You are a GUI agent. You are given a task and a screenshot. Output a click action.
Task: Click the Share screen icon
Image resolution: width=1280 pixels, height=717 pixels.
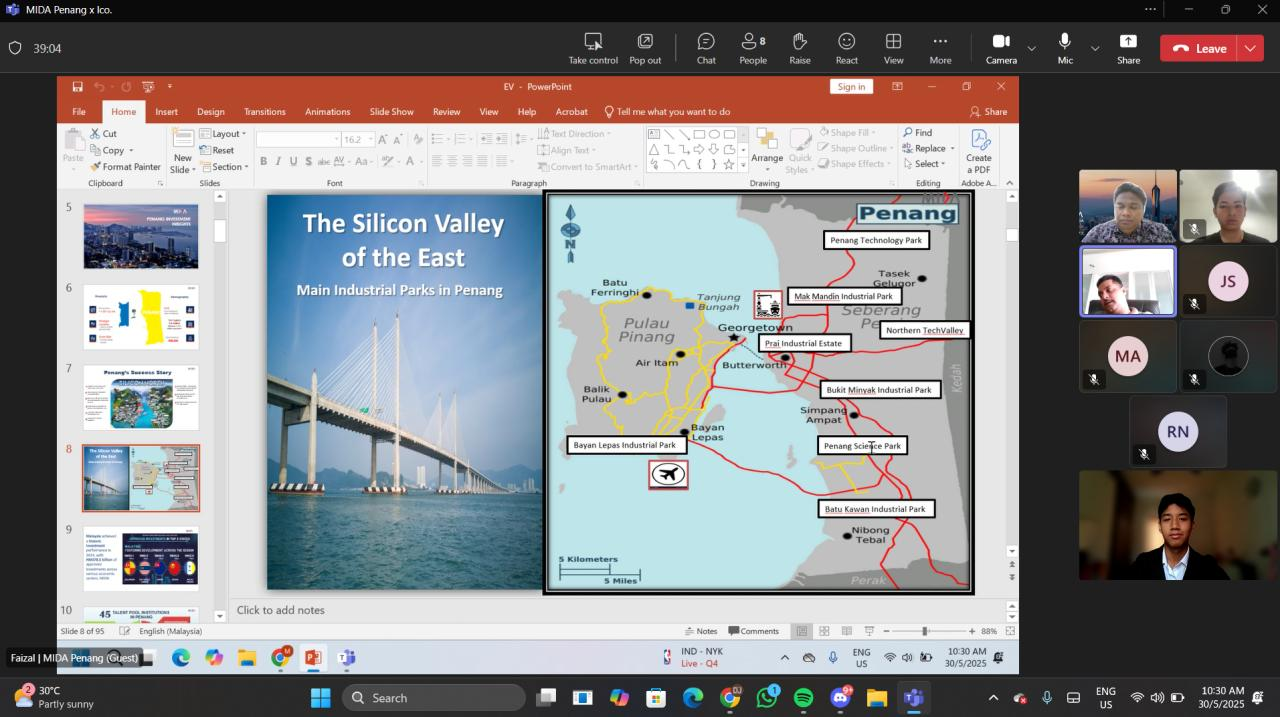click(1128, 47)
